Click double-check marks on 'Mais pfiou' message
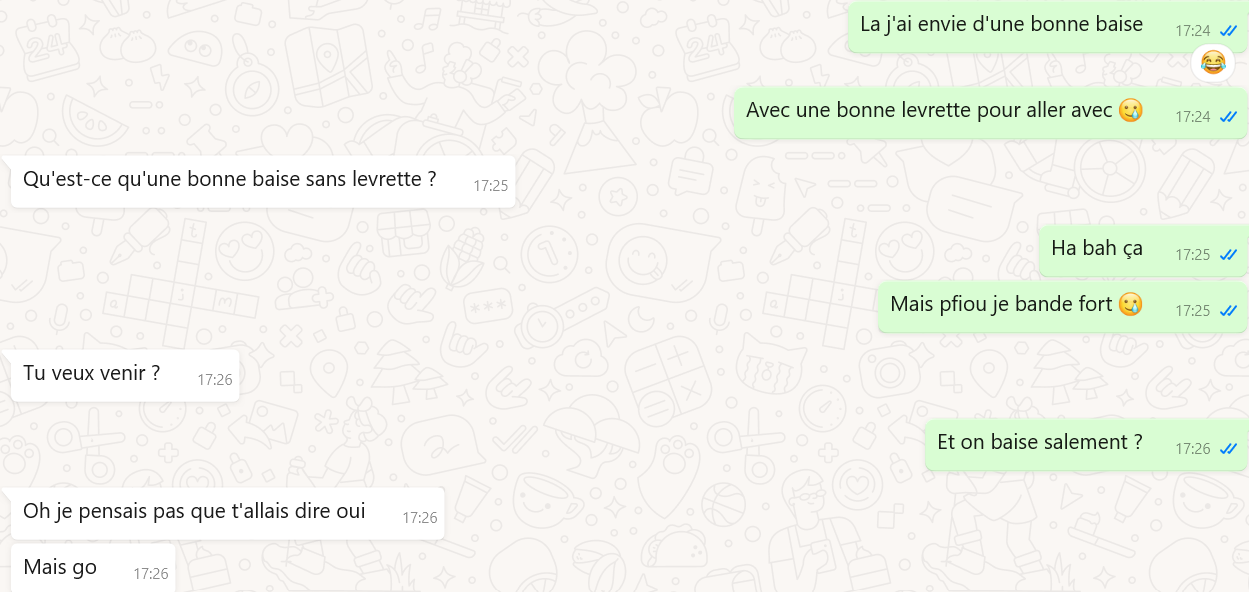This screenshot has width=1249, height=592. (1228, 311)
